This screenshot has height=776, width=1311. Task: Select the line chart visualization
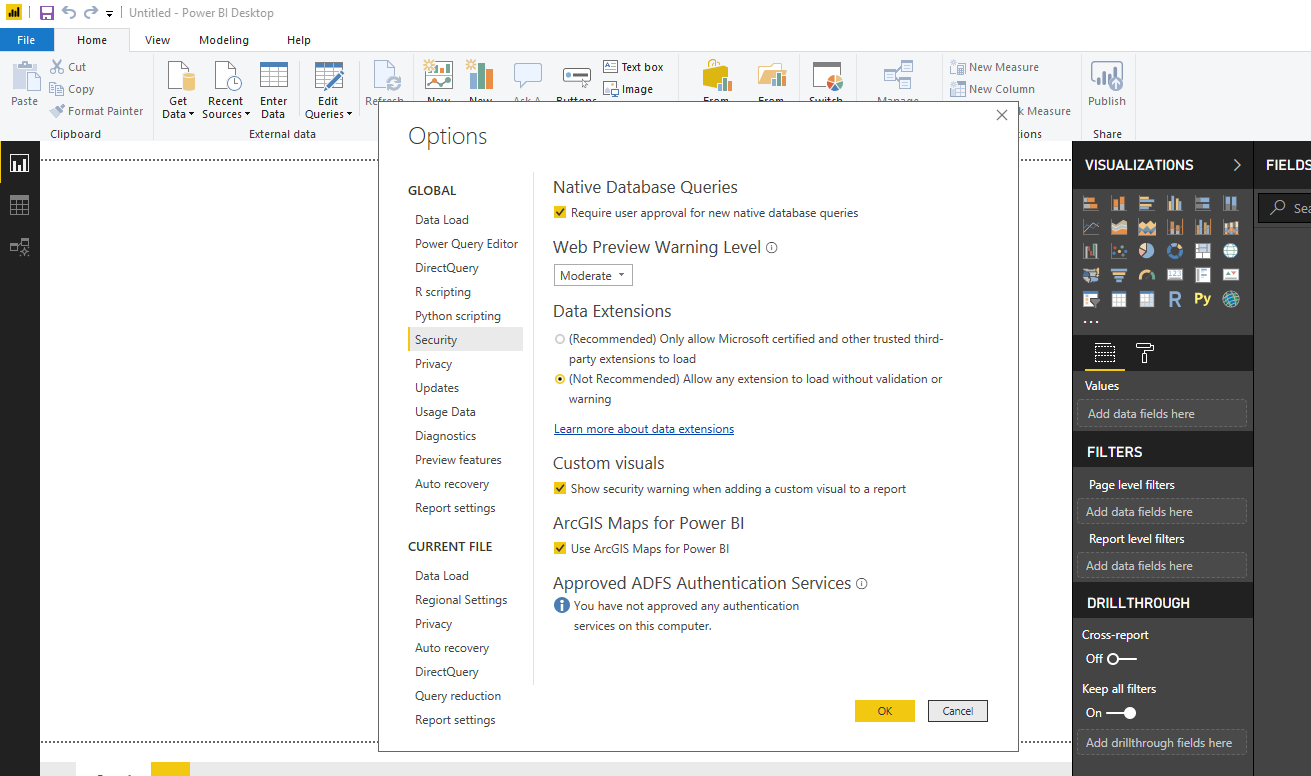[x=1091, y=227]
